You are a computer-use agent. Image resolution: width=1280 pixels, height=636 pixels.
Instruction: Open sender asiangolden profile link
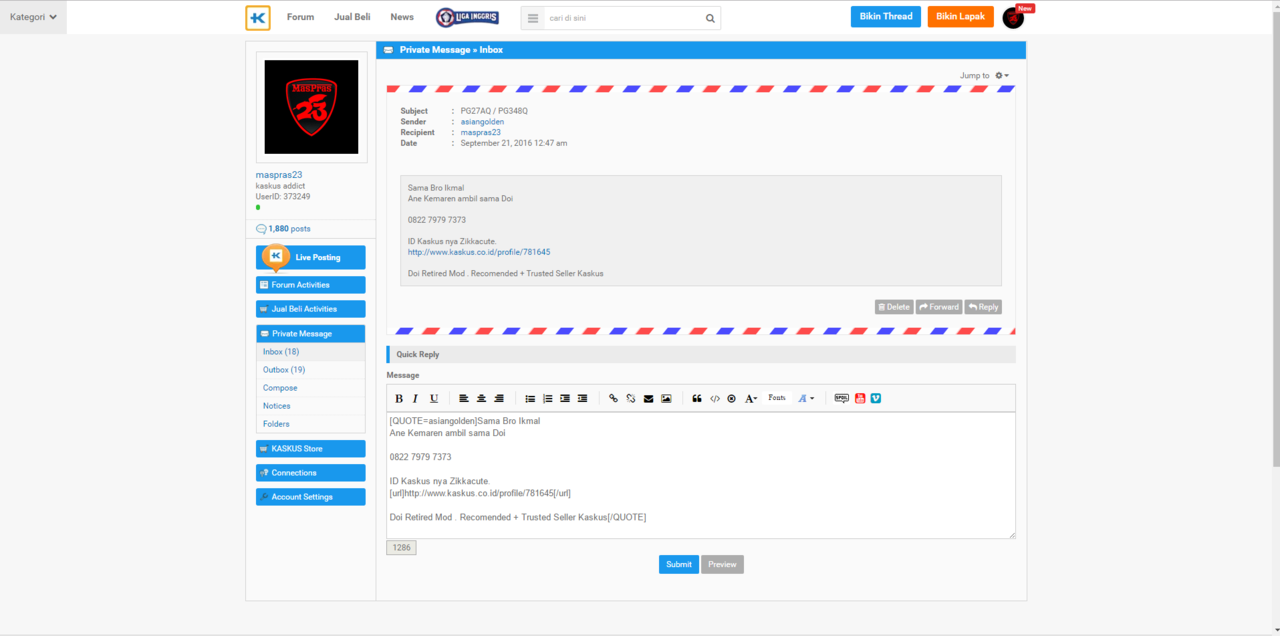482,122
